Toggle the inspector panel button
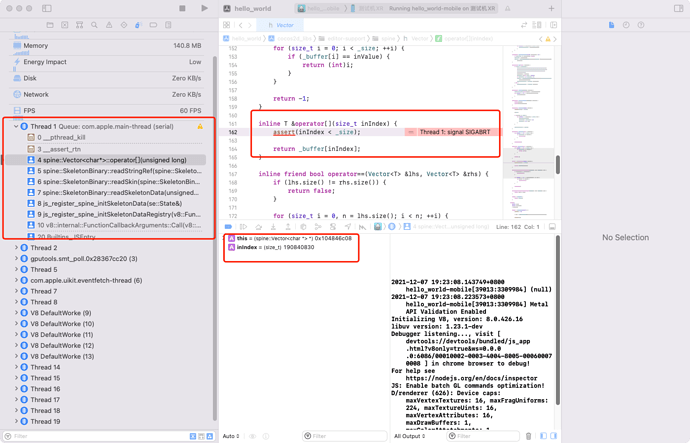The image size is (690, 443). tap(679, 8)
